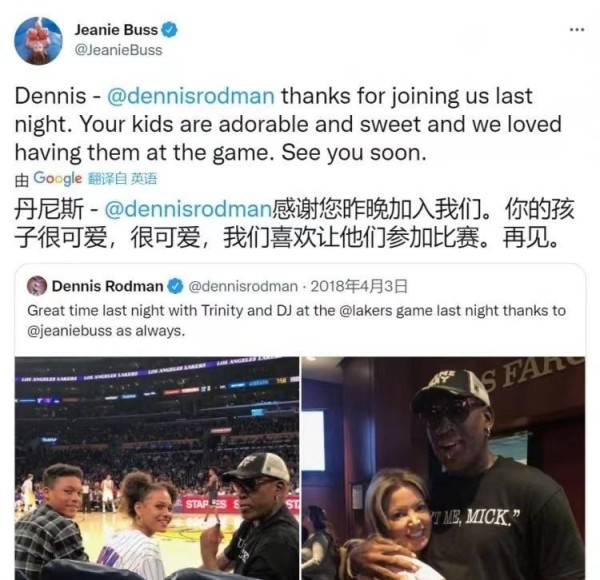Click the main tweet text thanking Dennis
The image size is (600, 580).
[288, 124]
